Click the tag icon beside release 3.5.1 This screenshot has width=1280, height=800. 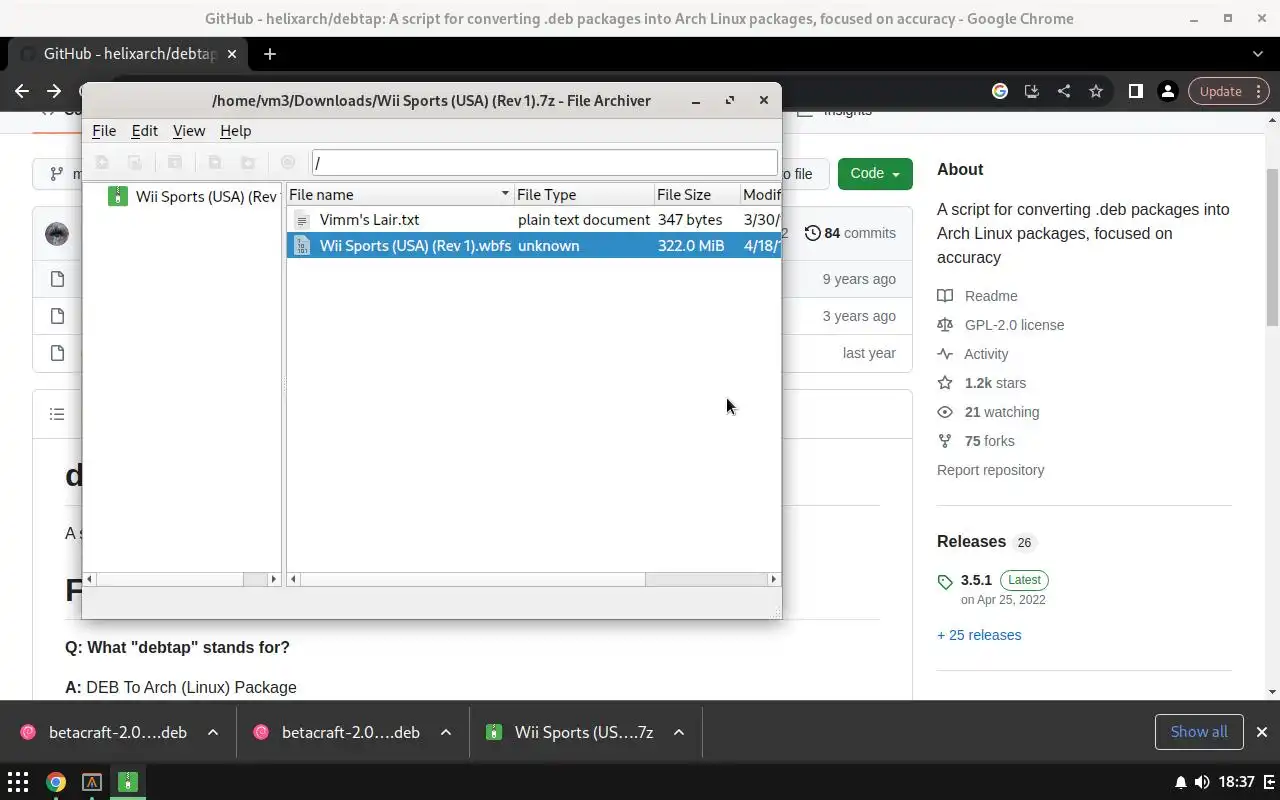pyautogui.click(x=945, y=581)
